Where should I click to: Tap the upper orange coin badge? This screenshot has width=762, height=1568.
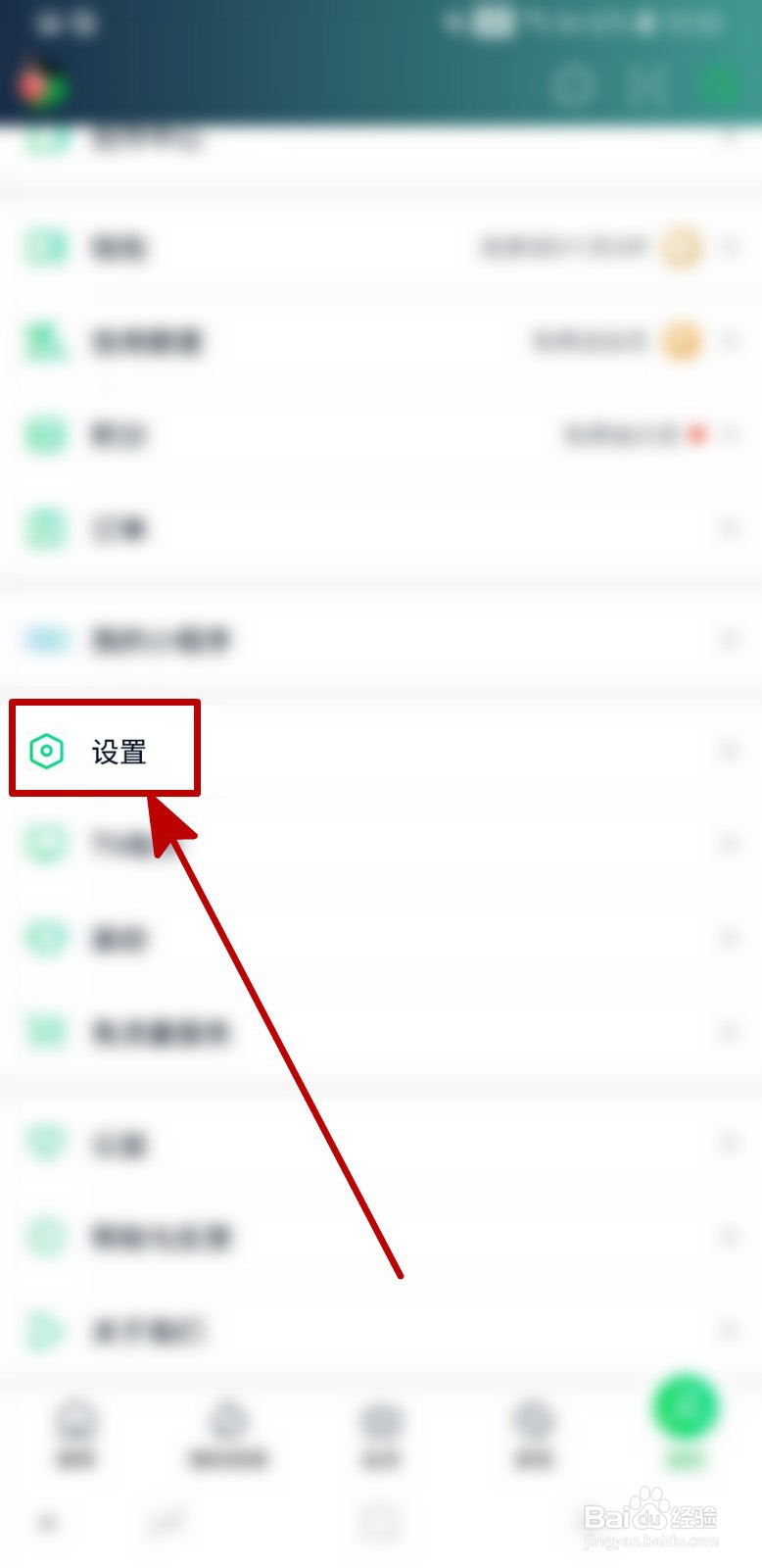click(683, 247)
